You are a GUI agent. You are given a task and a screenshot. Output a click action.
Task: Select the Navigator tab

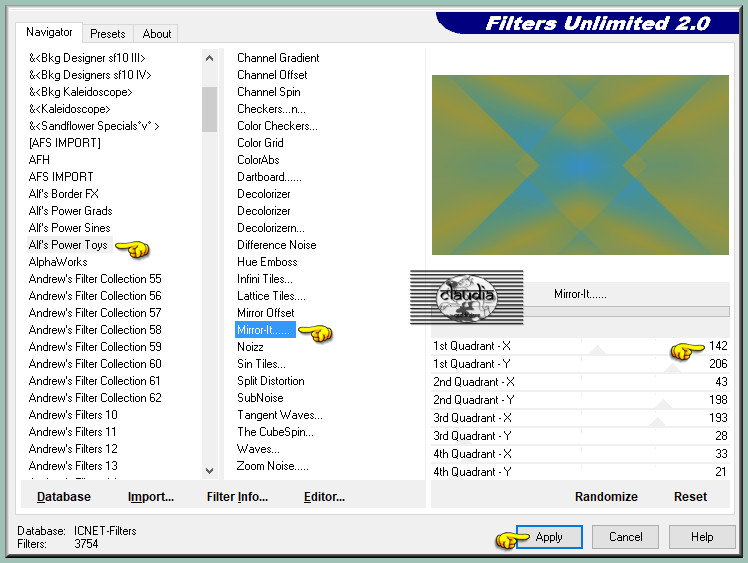(x=49, y=32)
